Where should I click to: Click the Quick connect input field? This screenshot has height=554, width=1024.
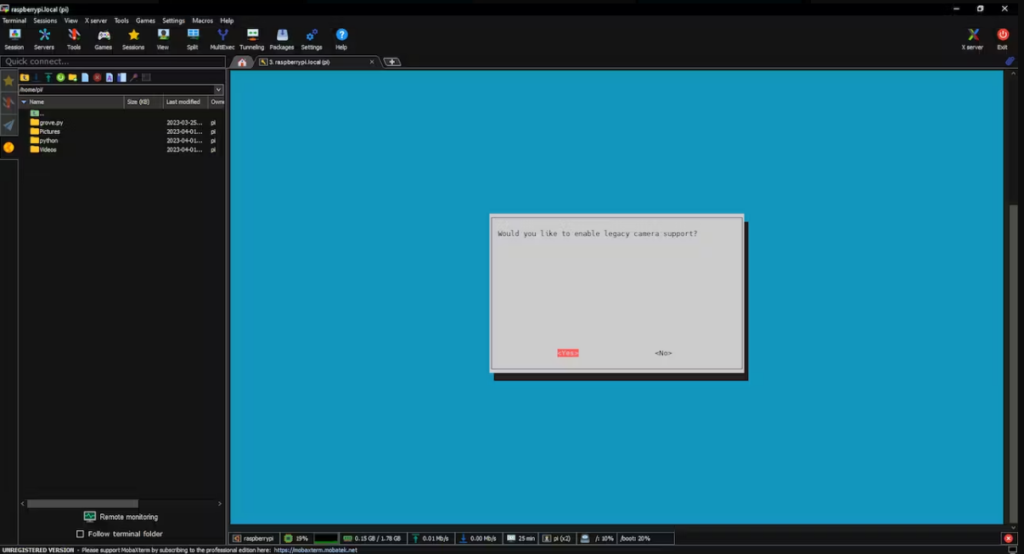110,61
